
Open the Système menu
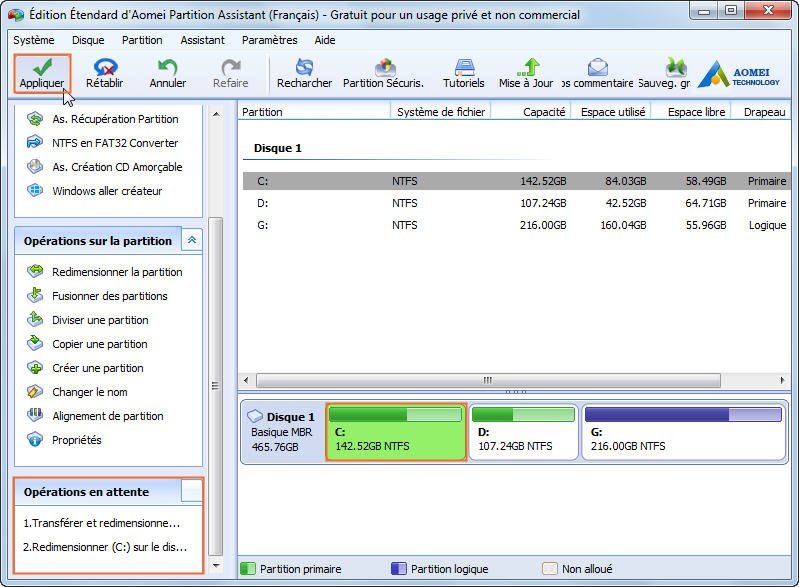pos(34,40)
